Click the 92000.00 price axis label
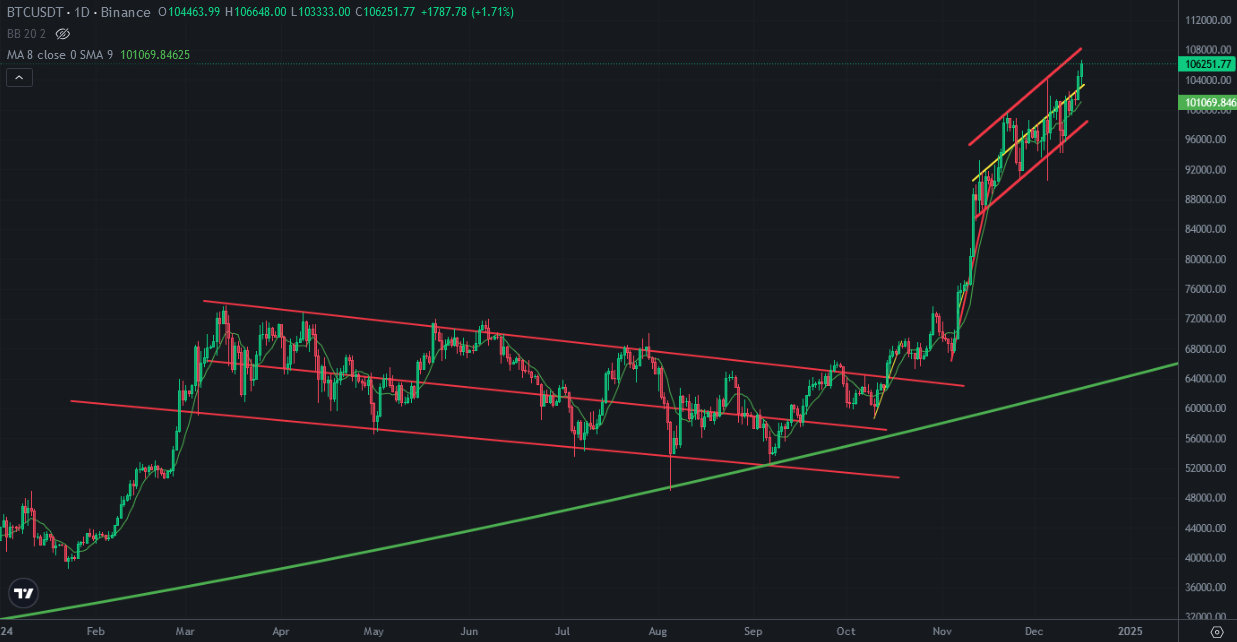This screenshot has width=1237, height=642. (x=1208, y=170)
